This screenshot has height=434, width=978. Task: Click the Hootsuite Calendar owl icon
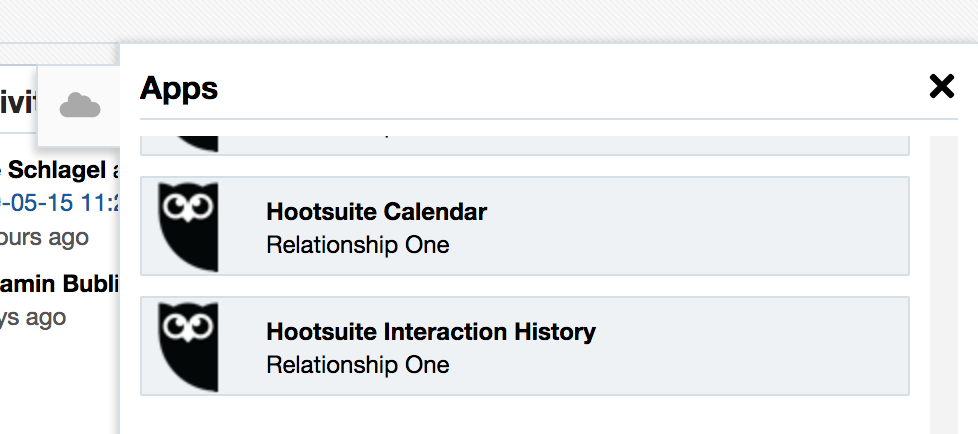[188, 226]
